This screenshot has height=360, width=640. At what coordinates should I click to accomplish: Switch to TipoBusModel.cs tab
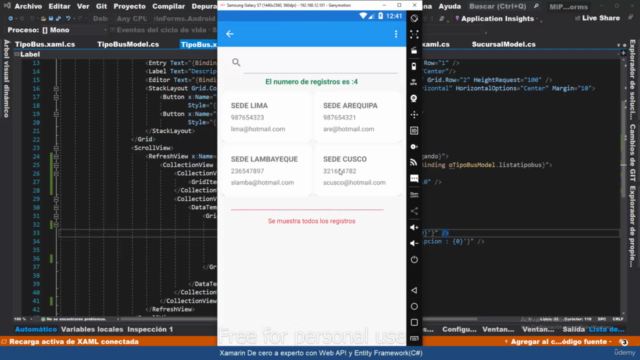click(x=128, y=44)
